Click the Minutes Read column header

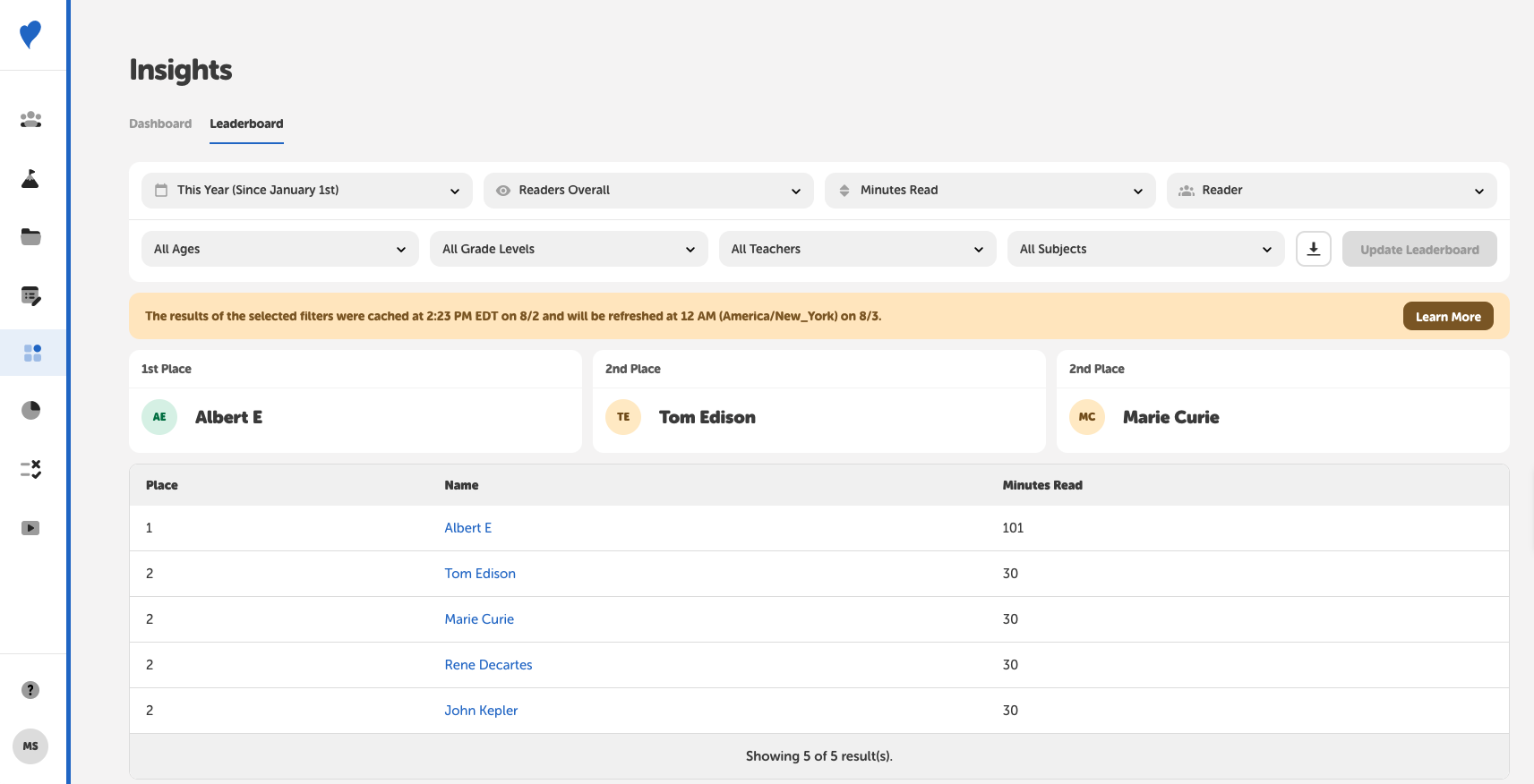(1042, 485)
